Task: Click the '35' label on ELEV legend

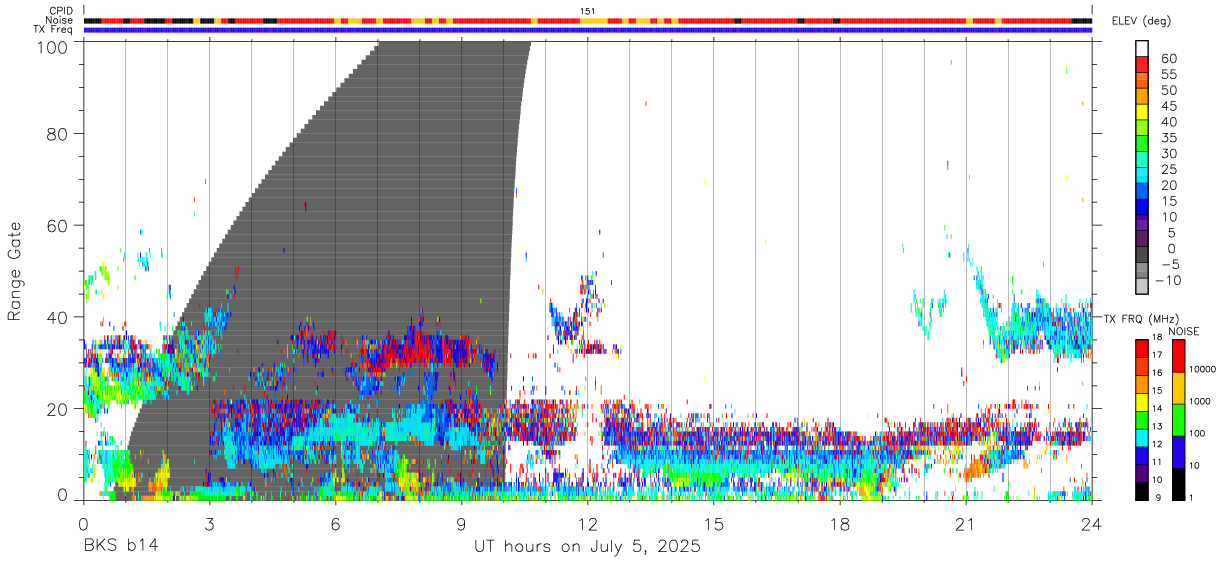Action: click(x=1169, y=138)
